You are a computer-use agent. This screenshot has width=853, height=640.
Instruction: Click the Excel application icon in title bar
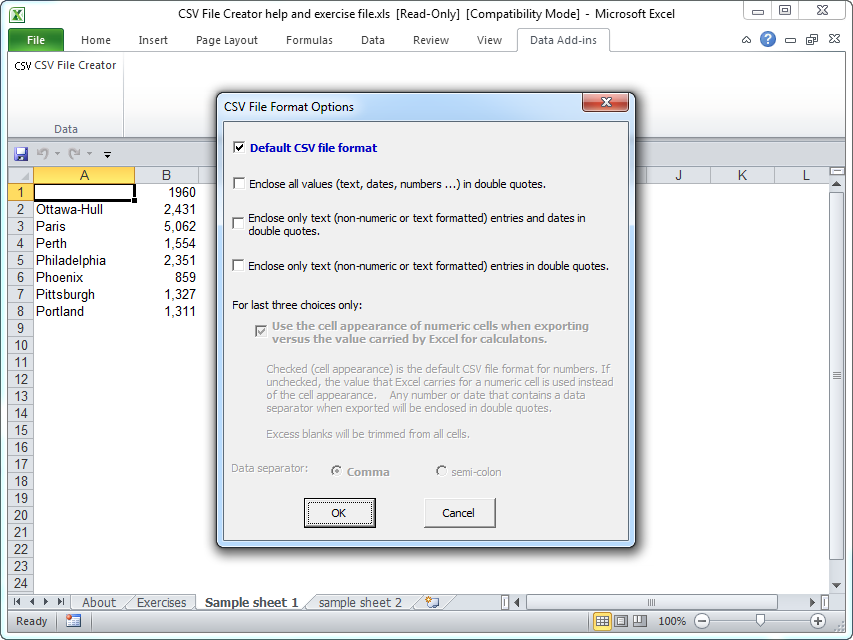[17, 14]
